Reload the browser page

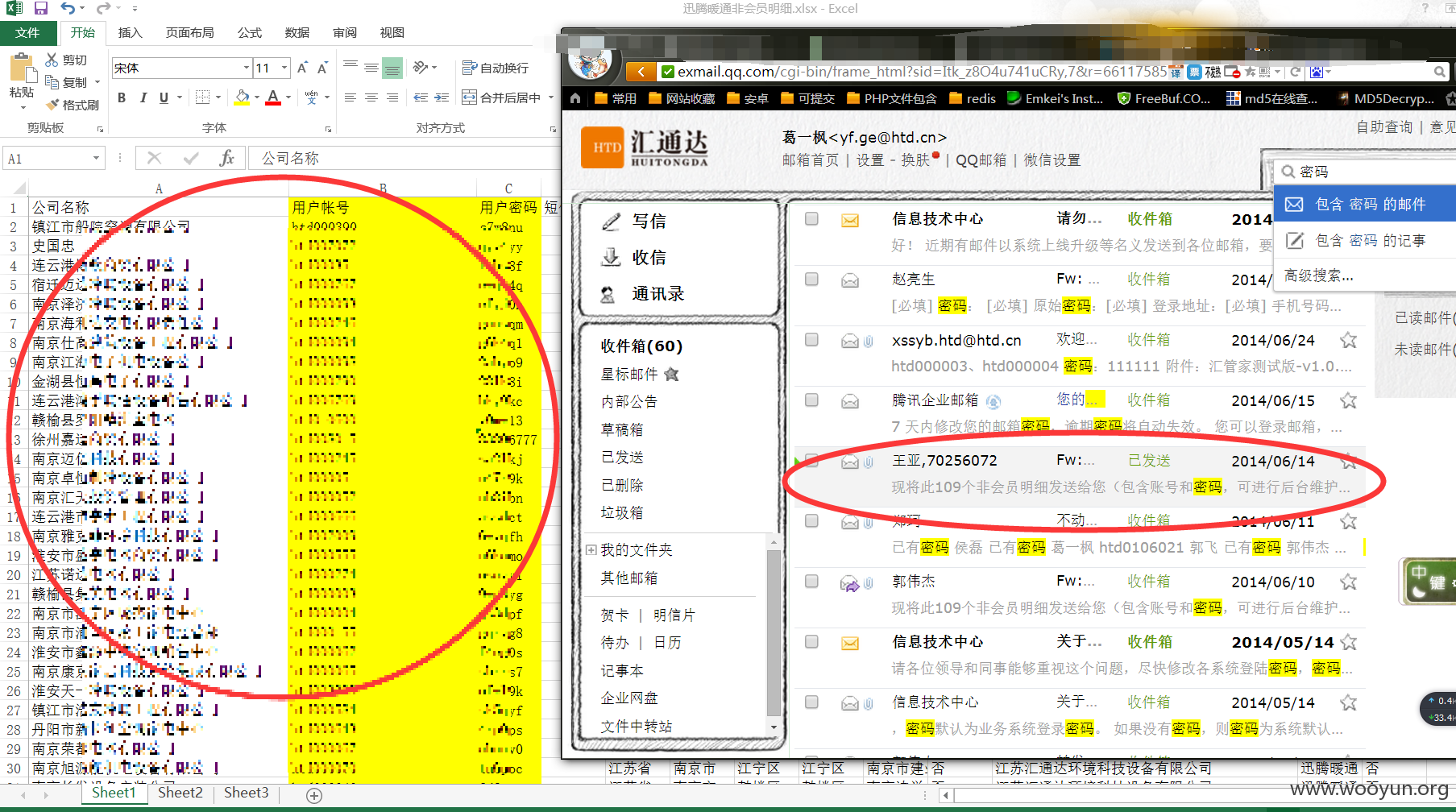click(1295, 72)
